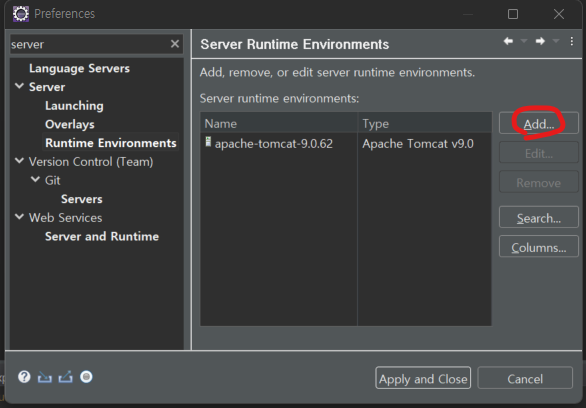
Task: Open the Launching preferences page
Action: pyautogui.click(x=74, y=106)
